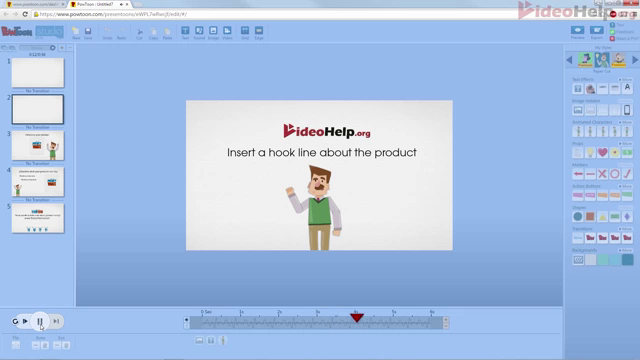The height and width of the screenshot is (360, 640).
Task: Insert the smartphone image holder
Action: (627, 110)
